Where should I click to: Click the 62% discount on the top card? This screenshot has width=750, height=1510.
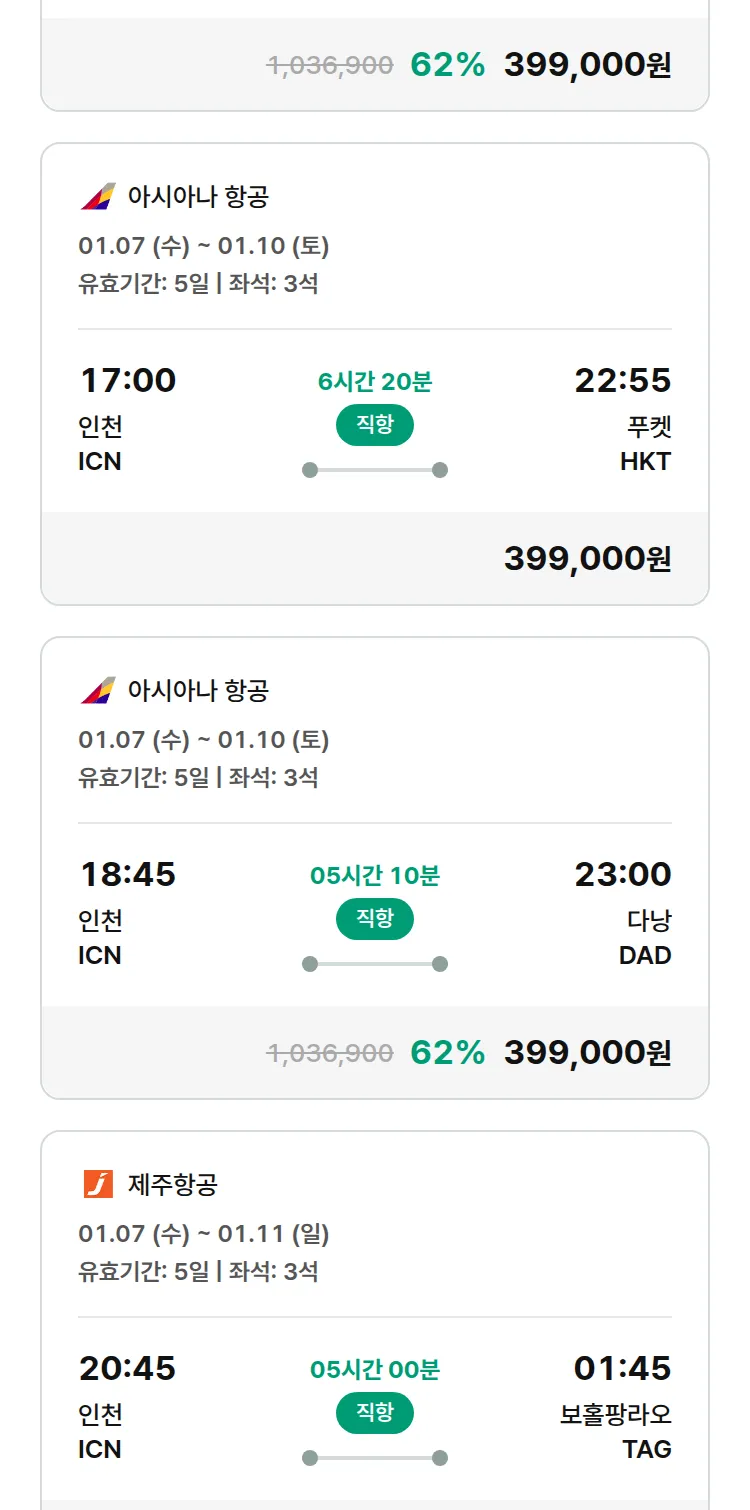click(447, 65)
